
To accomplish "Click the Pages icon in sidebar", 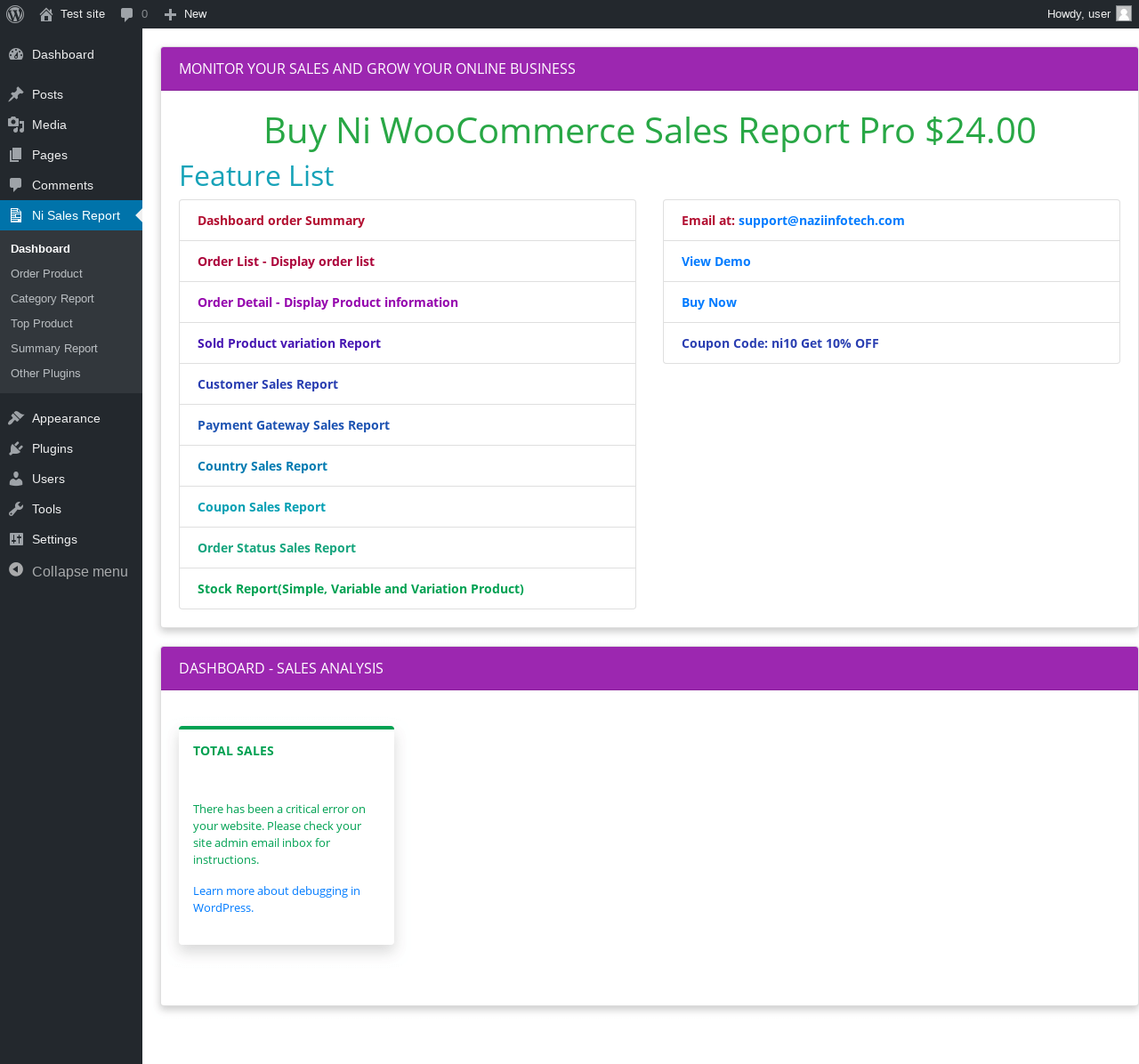I will [x=16, y=155].
